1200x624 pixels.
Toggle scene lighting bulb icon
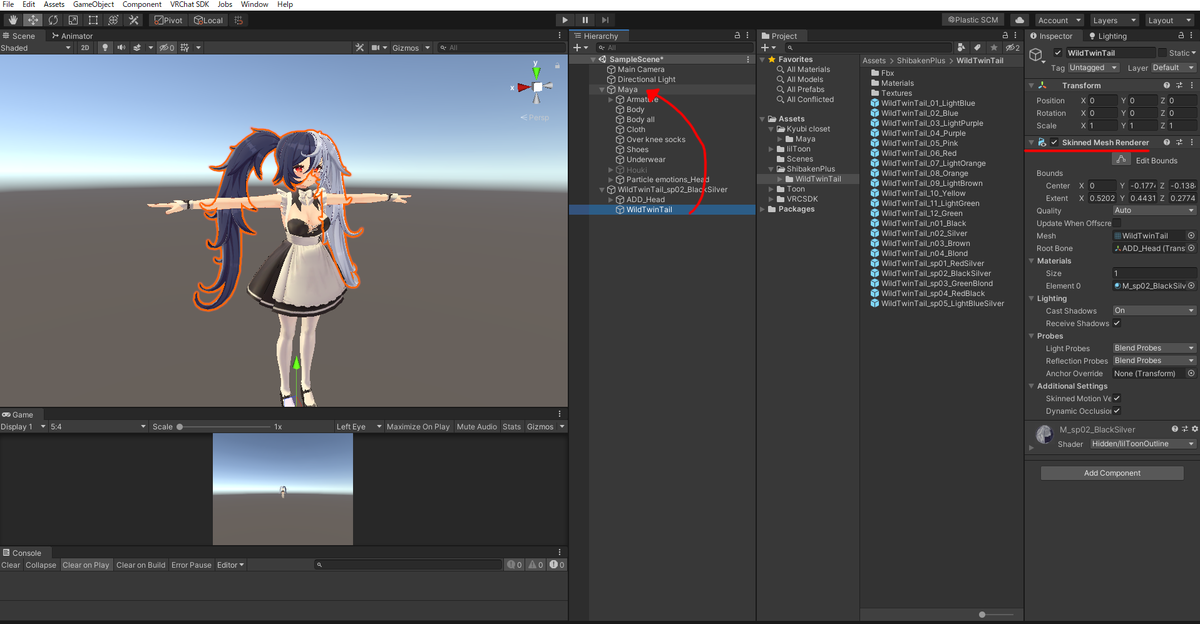point(103,48)
